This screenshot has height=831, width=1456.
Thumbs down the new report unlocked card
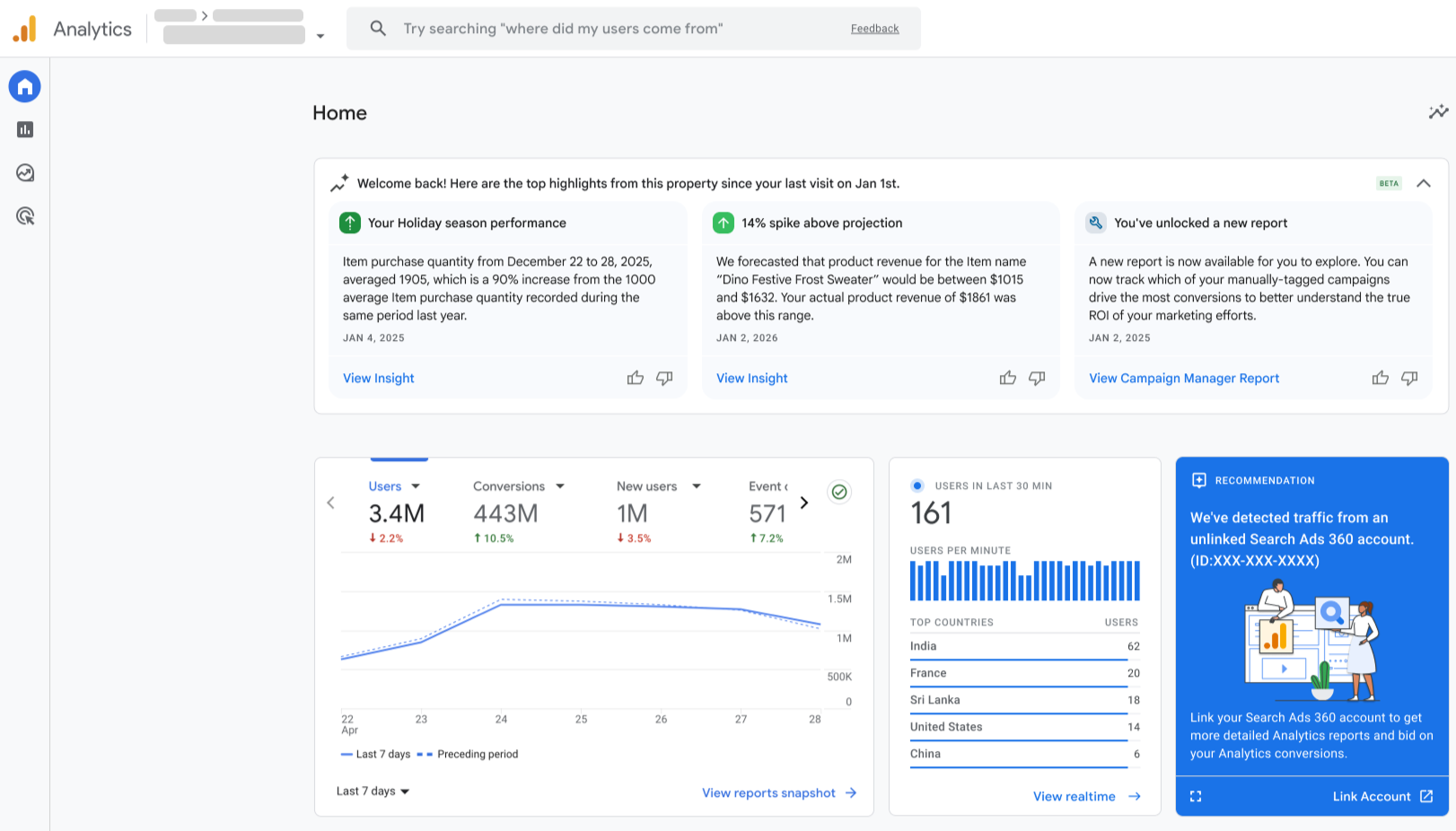click(1409, 379)
